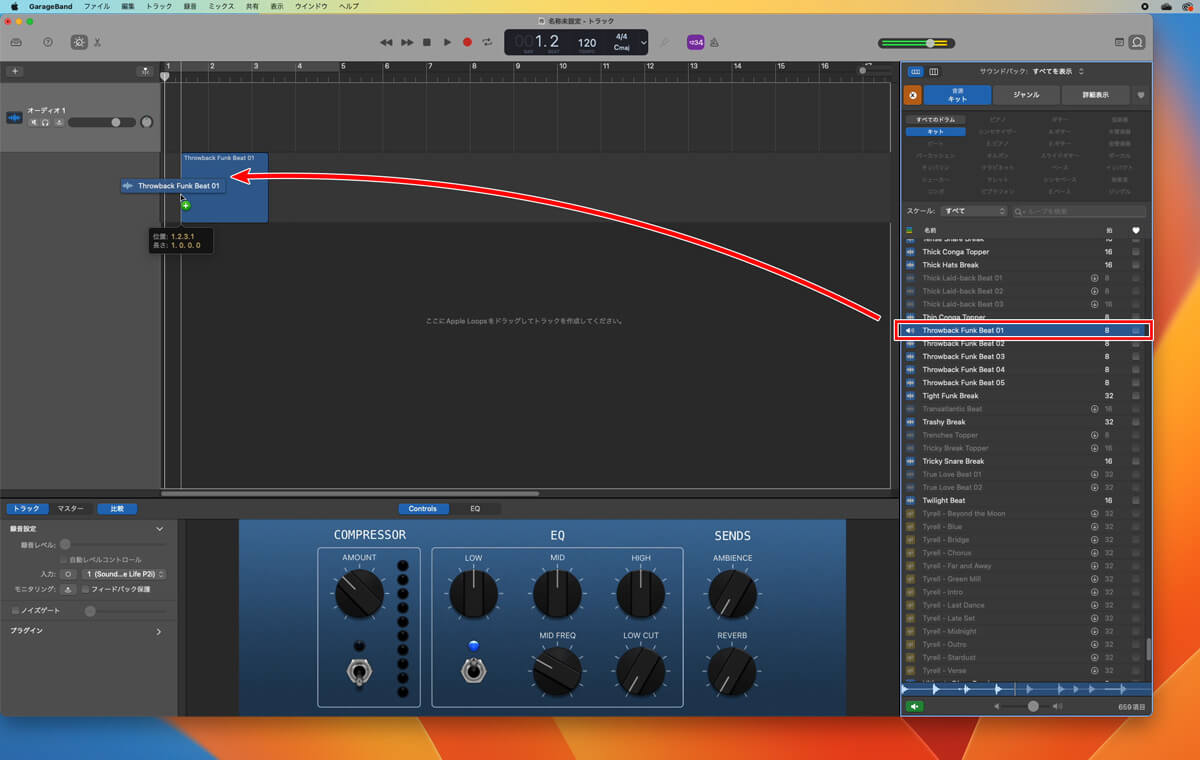Screen dimensions: 1200x760
Task: Show favorites with heart filter button
Action: 1141,95
